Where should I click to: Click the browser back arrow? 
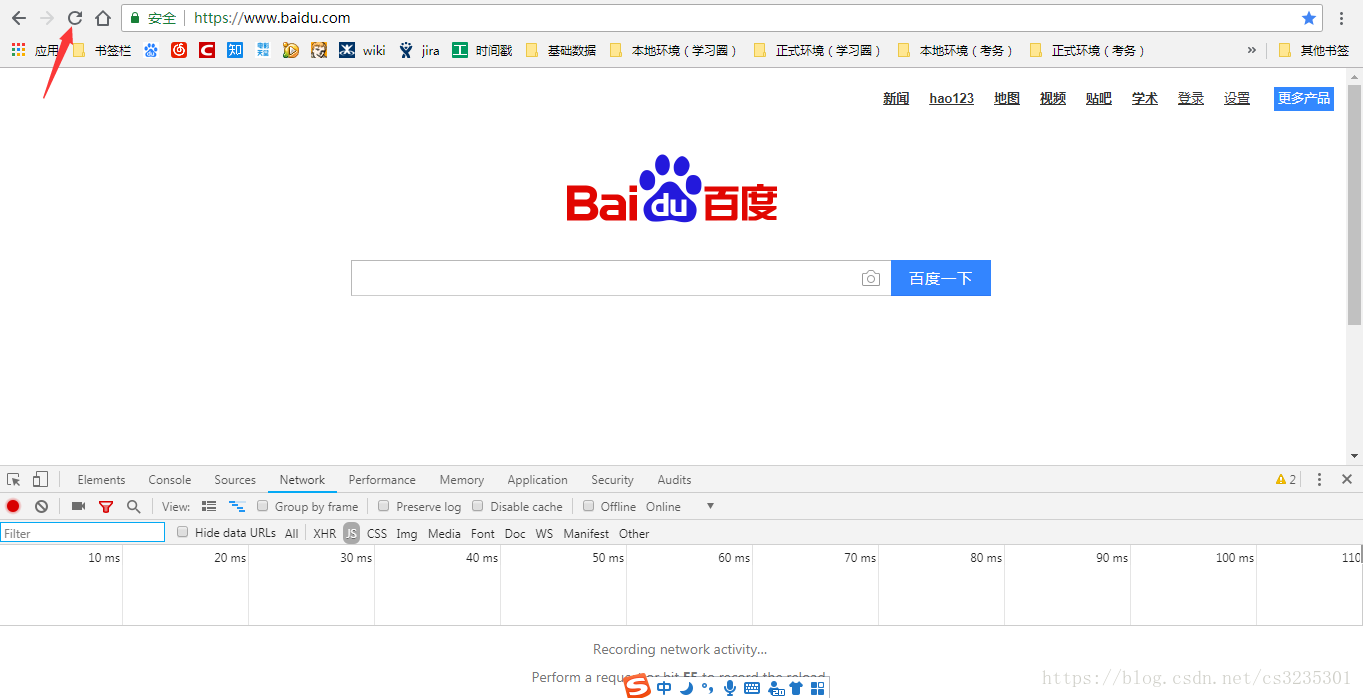19,18
